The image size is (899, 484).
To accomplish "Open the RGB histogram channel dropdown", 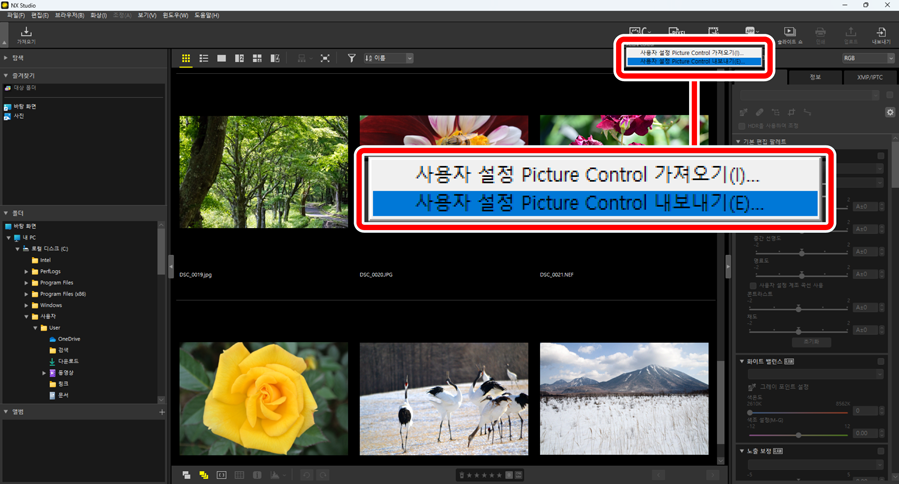I will pyautogui.click(x=867, y=59).
